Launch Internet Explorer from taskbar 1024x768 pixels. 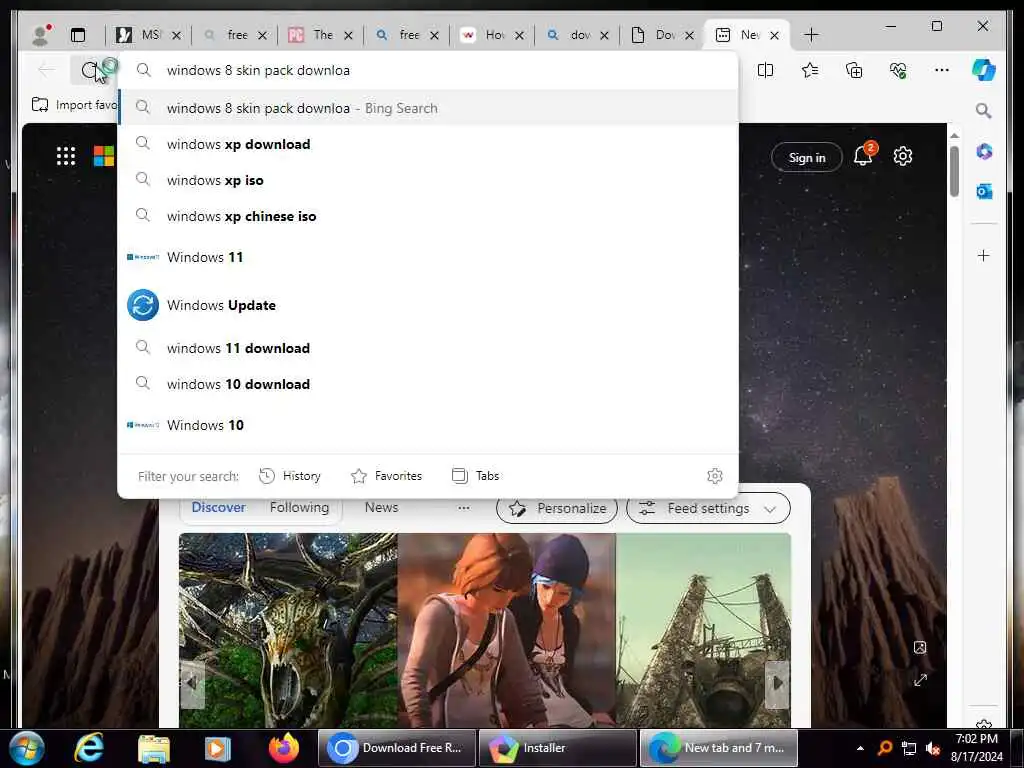click(89, 748)
